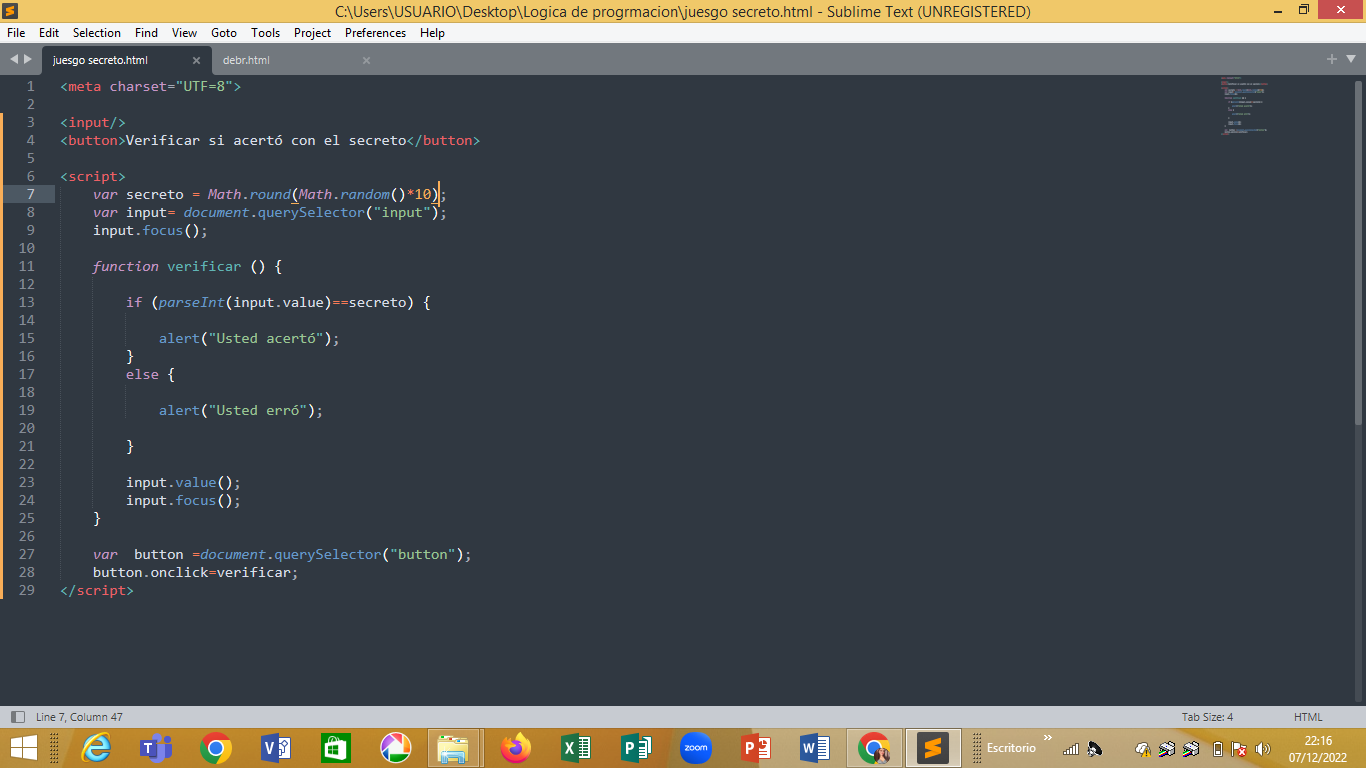Open the Tools menu
This screenshot has width=1366, height=768.
coord(266,33)
